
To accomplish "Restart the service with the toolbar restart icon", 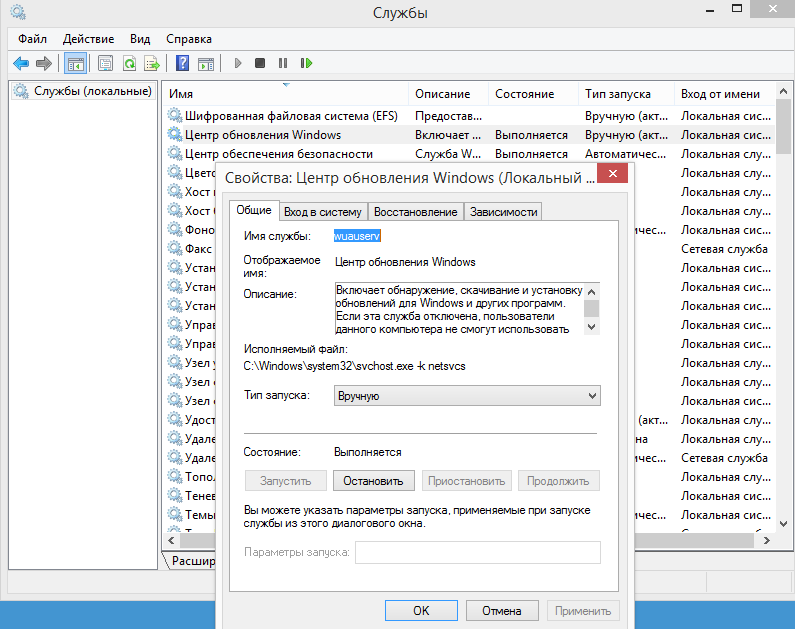I will coord(306,63).
